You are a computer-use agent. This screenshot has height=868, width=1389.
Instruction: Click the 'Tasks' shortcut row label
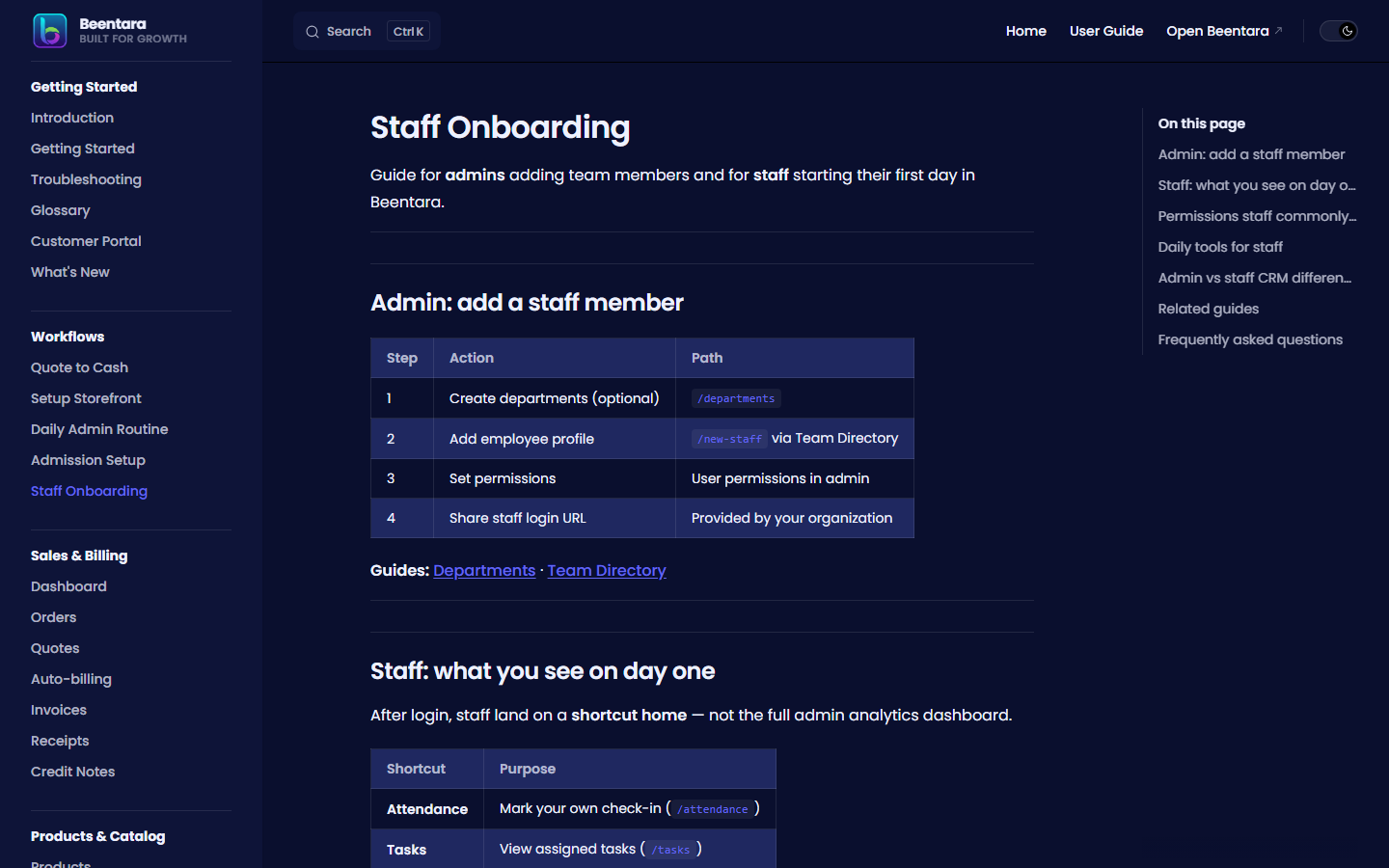tap(406, 850)
